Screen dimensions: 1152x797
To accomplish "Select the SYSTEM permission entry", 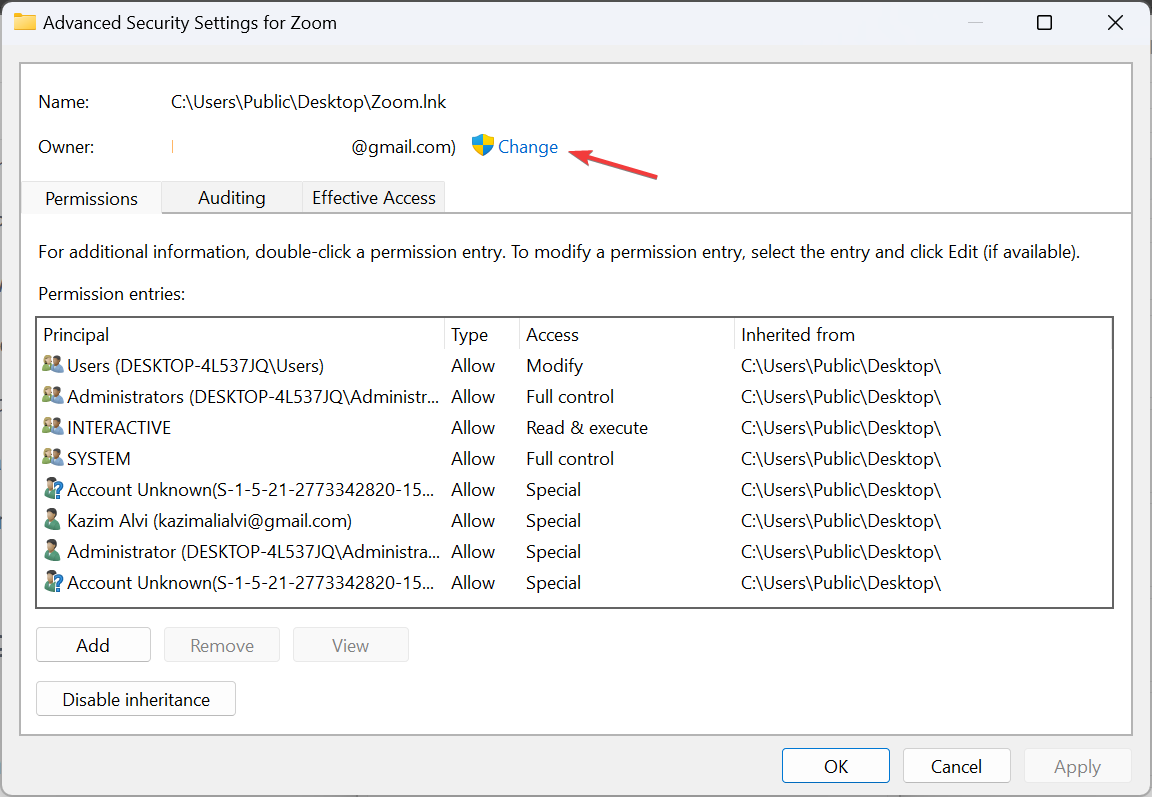I will pos(575,458).
